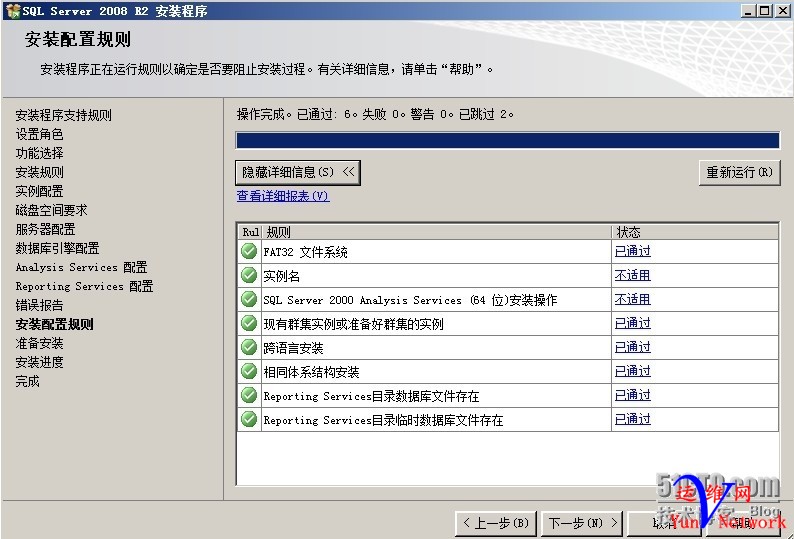Screen dimensions: 794x539
Task: Open 已通过 status link for FAT32 文件系统
Action: 632,251
